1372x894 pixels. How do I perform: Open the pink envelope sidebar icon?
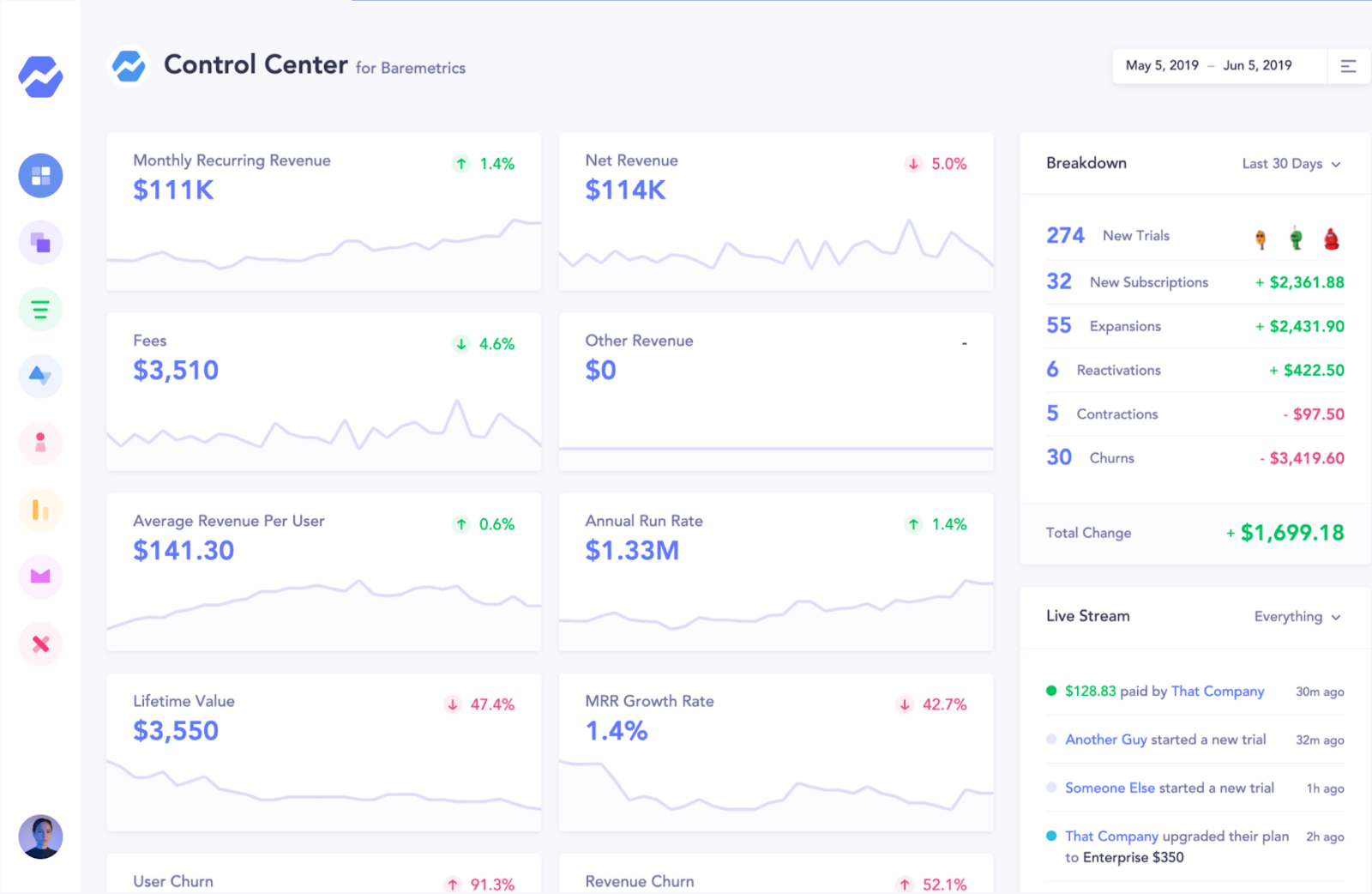[40, 576]
